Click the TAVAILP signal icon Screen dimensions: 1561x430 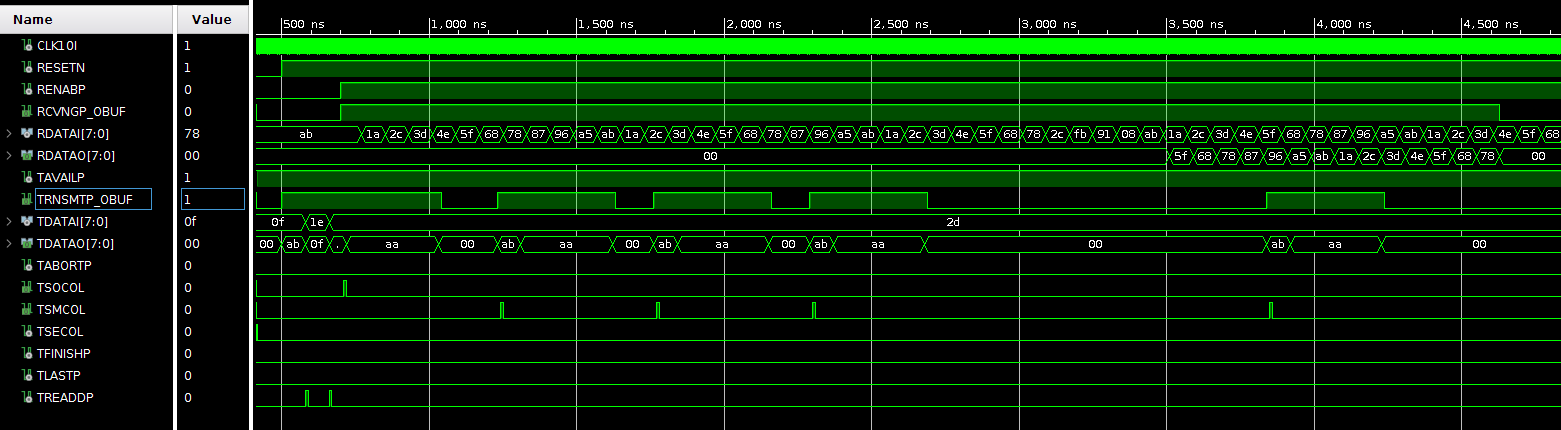[x=27, y=178]
